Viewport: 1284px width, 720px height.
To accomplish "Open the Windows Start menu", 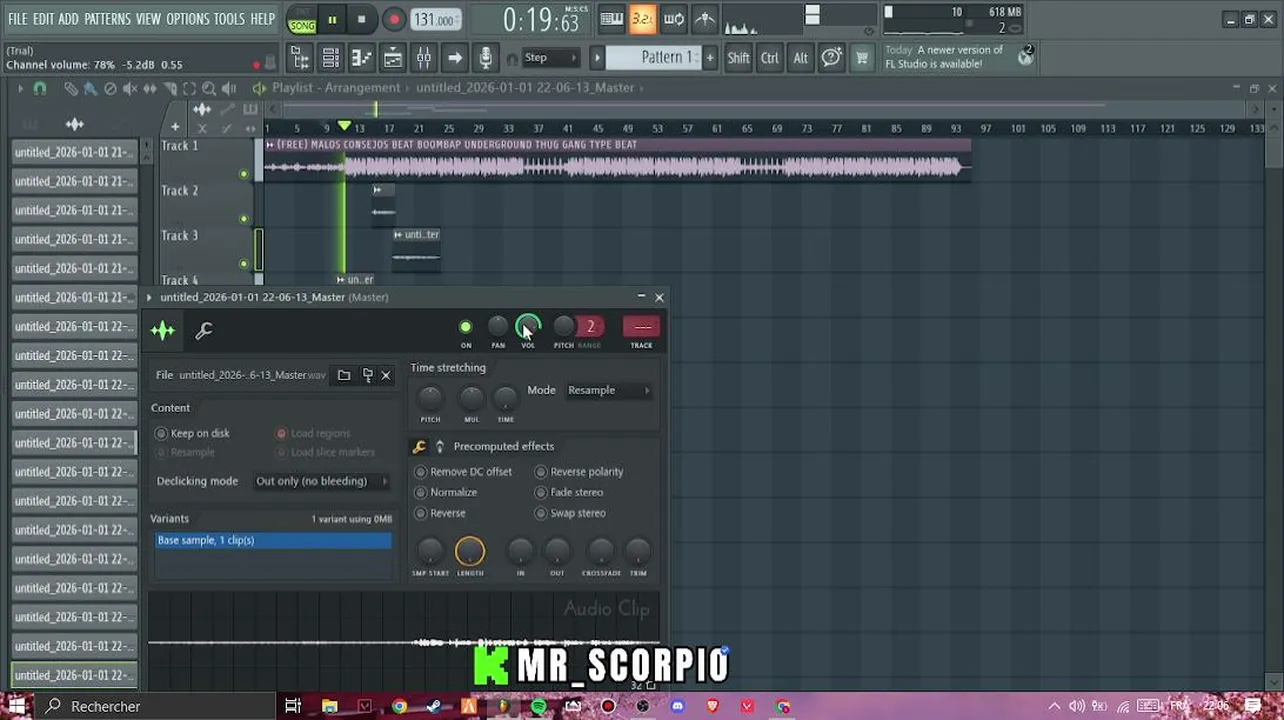I will click(16, 706).
